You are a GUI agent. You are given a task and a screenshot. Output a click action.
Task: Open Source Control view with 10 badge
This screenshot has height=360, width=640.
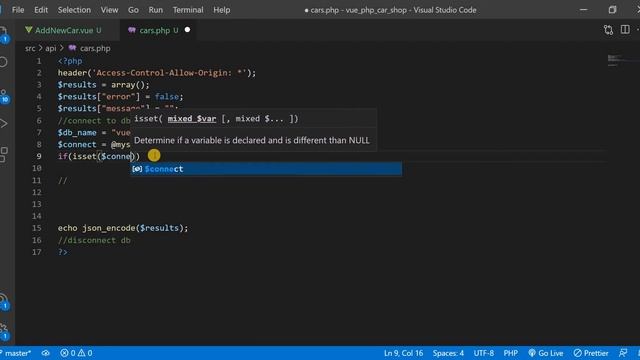point(4,96)
